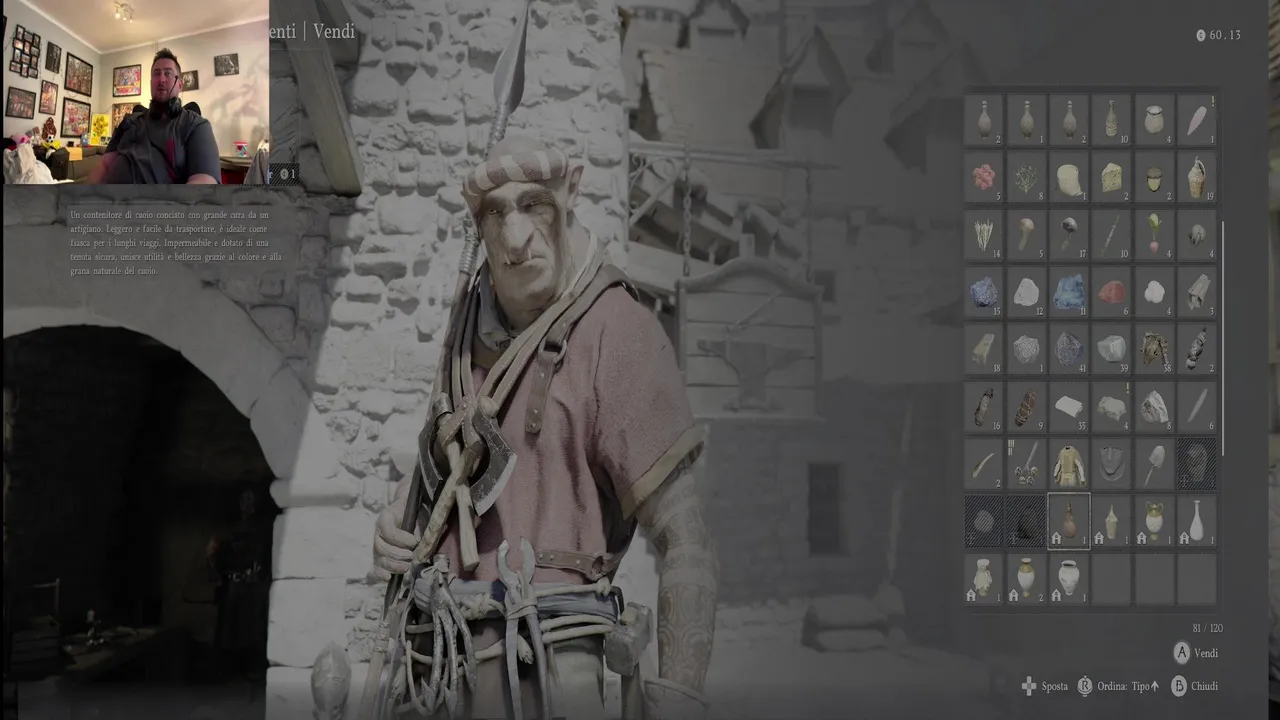Switch to the Vendi tab
Image resolution: width=1280 pixels, height=720 pixels.
(334, 31)
